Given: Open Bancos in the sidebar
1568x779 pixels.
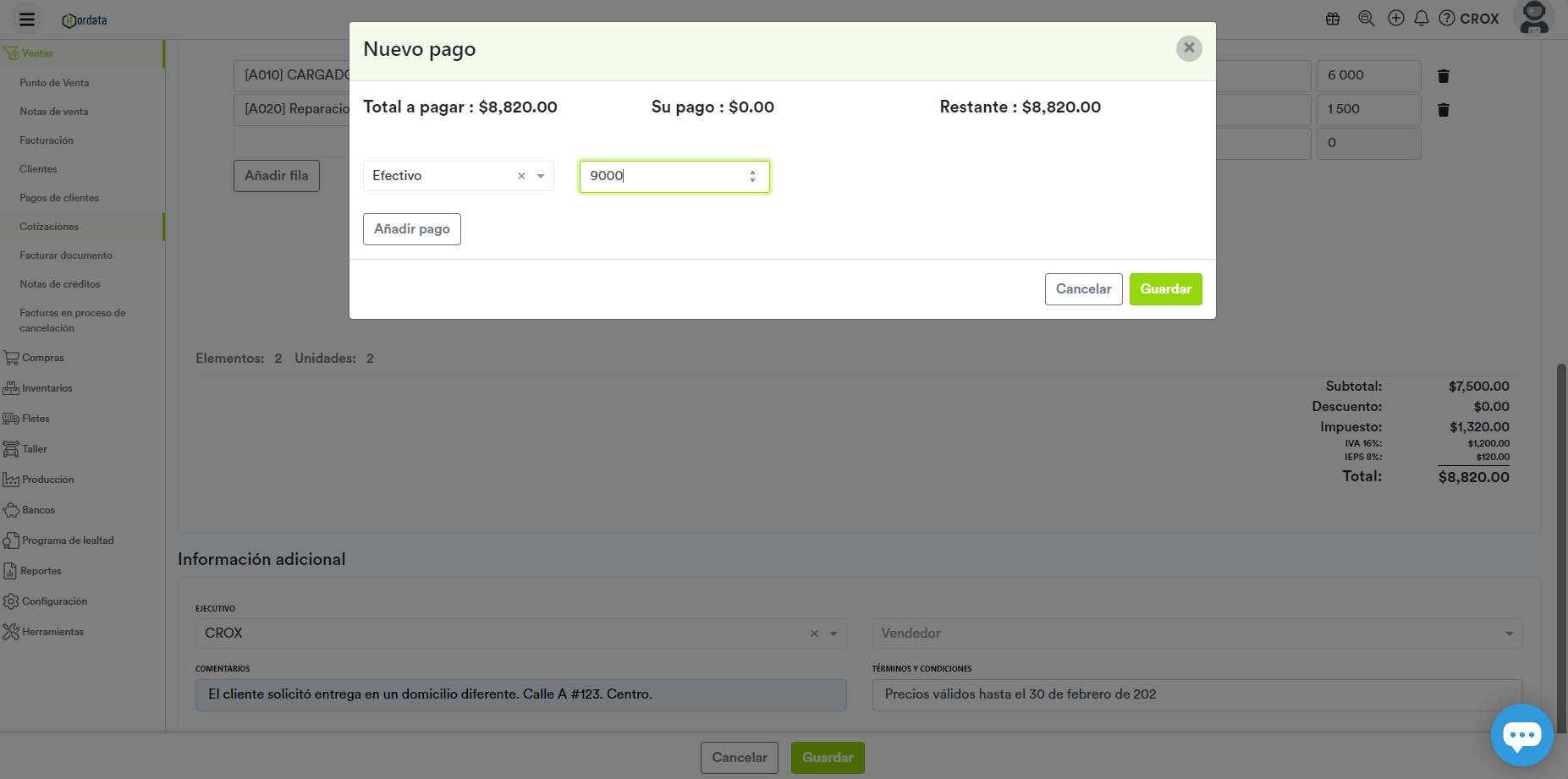Looking at the screenshot, I should pos(39,510).
